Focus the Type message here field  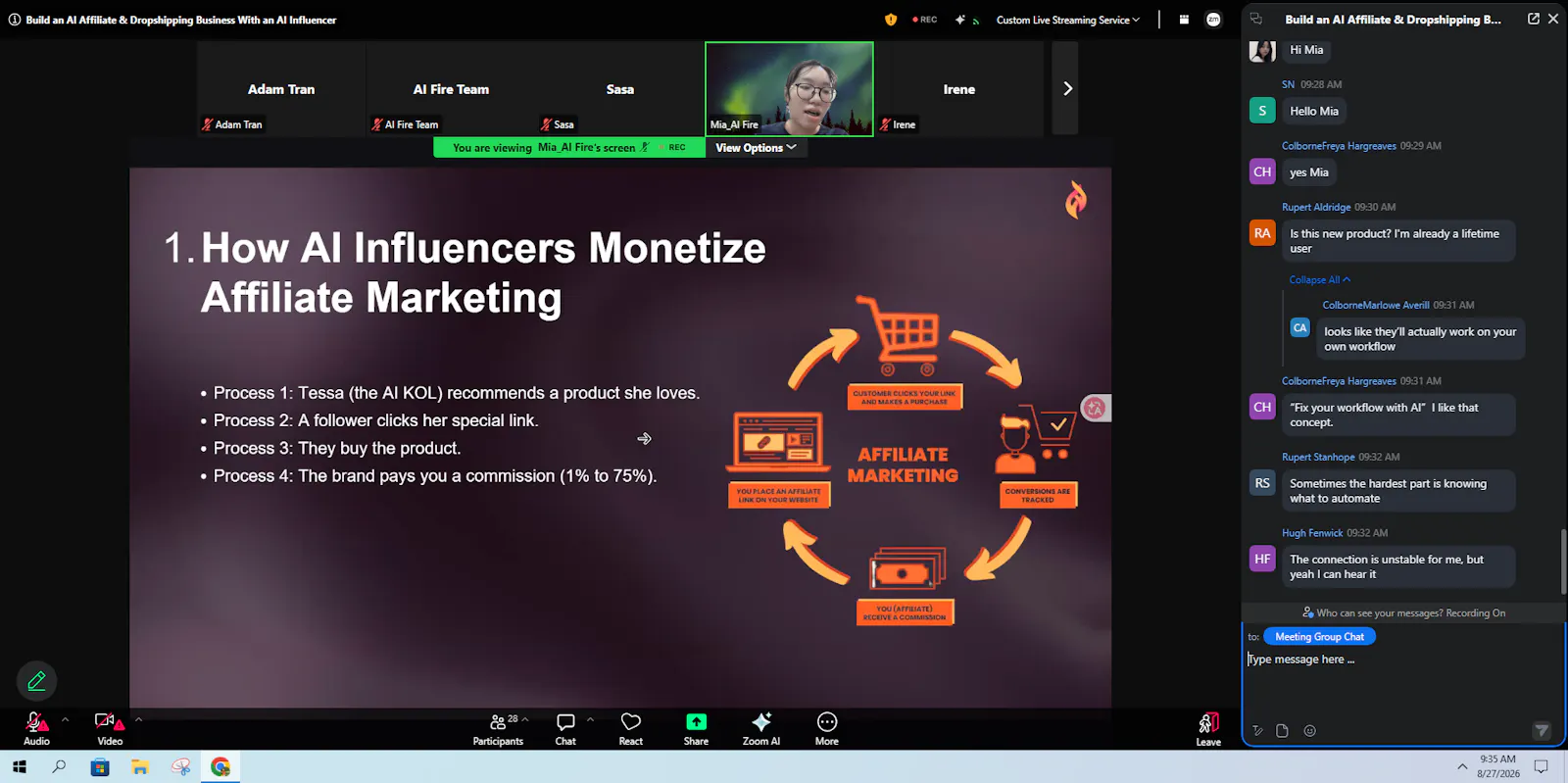pos(1402,660)
